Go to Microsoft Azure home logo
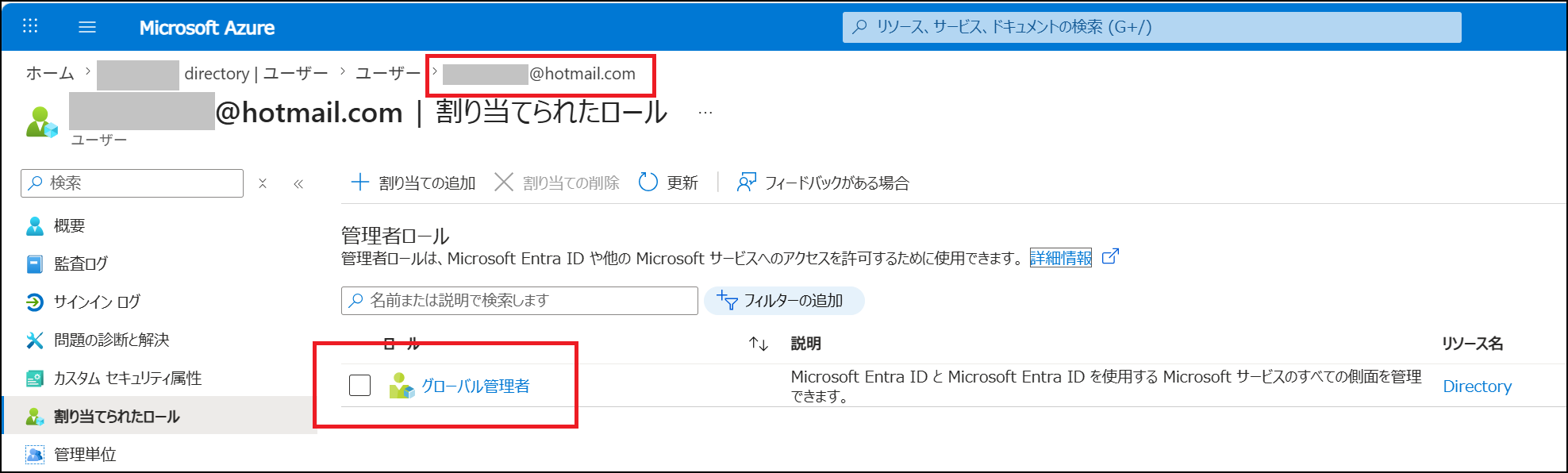Image resolution: width=1568 pixels, height=473 pixels. (x=206, y=28)
